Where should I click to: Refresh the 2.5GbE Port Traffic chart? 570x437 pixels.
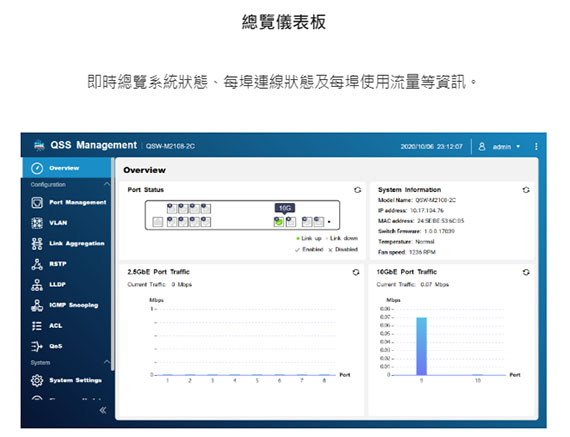(356, 272)
